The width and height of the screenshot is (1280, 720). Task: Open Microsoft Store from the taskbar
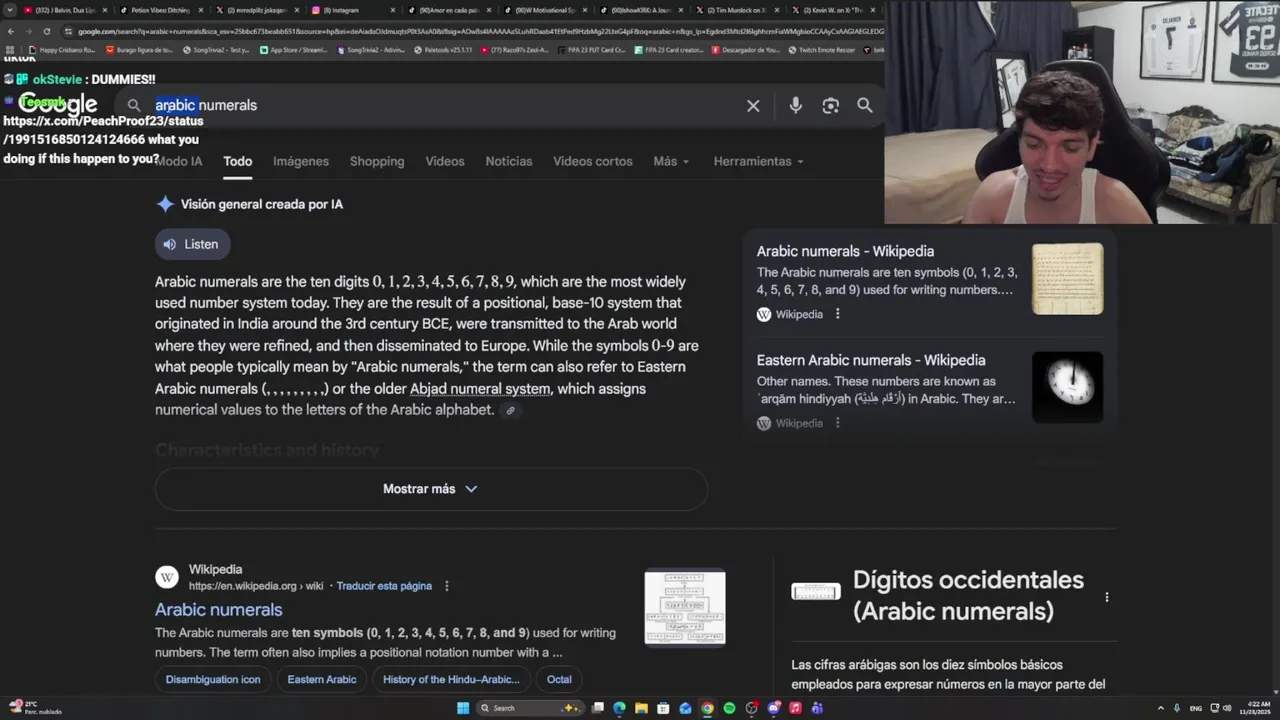point(663,708)
